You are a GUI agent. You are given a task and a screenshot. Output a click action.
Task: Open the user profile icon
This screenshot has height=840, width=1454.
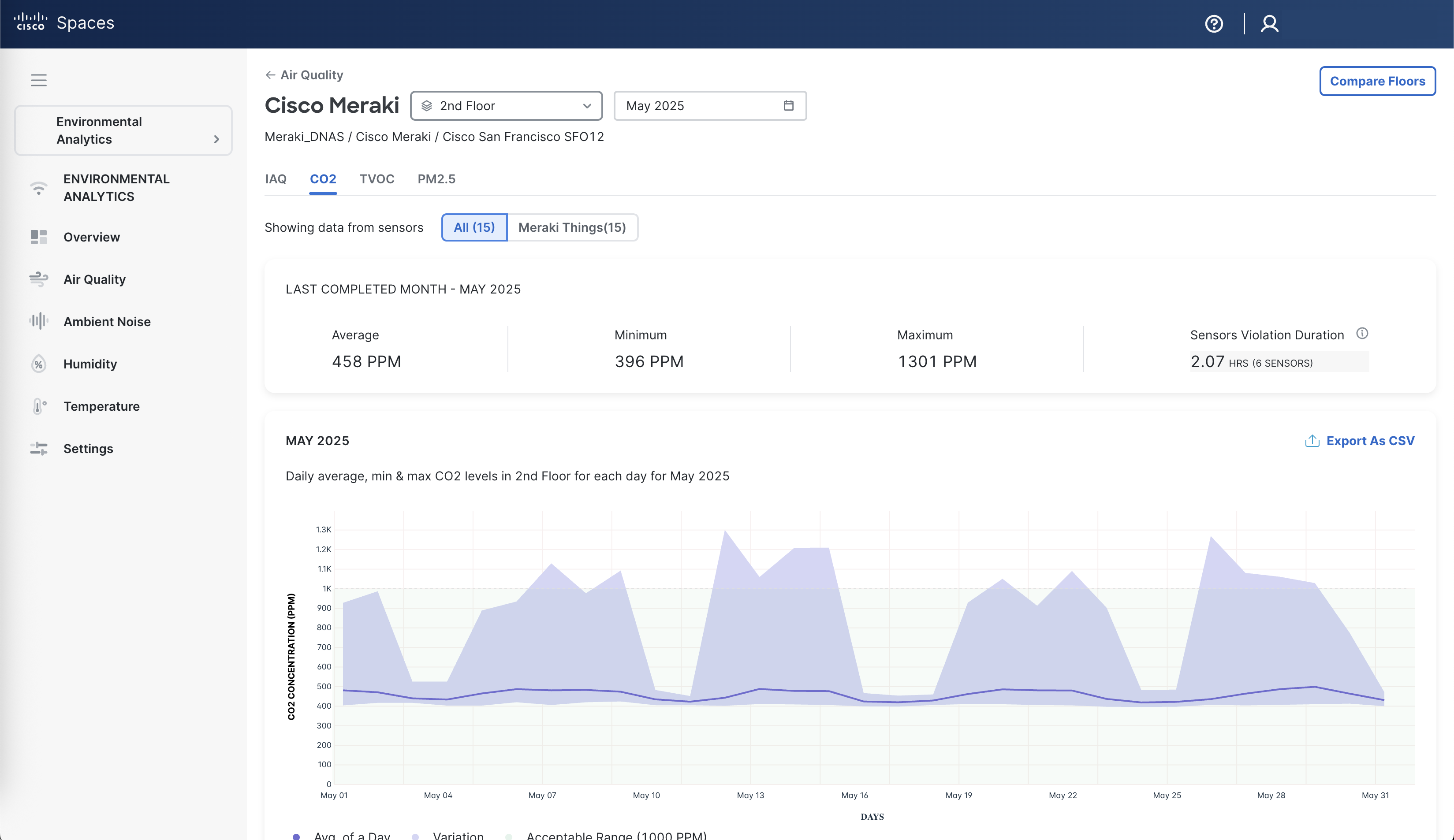pos(1269,24)
